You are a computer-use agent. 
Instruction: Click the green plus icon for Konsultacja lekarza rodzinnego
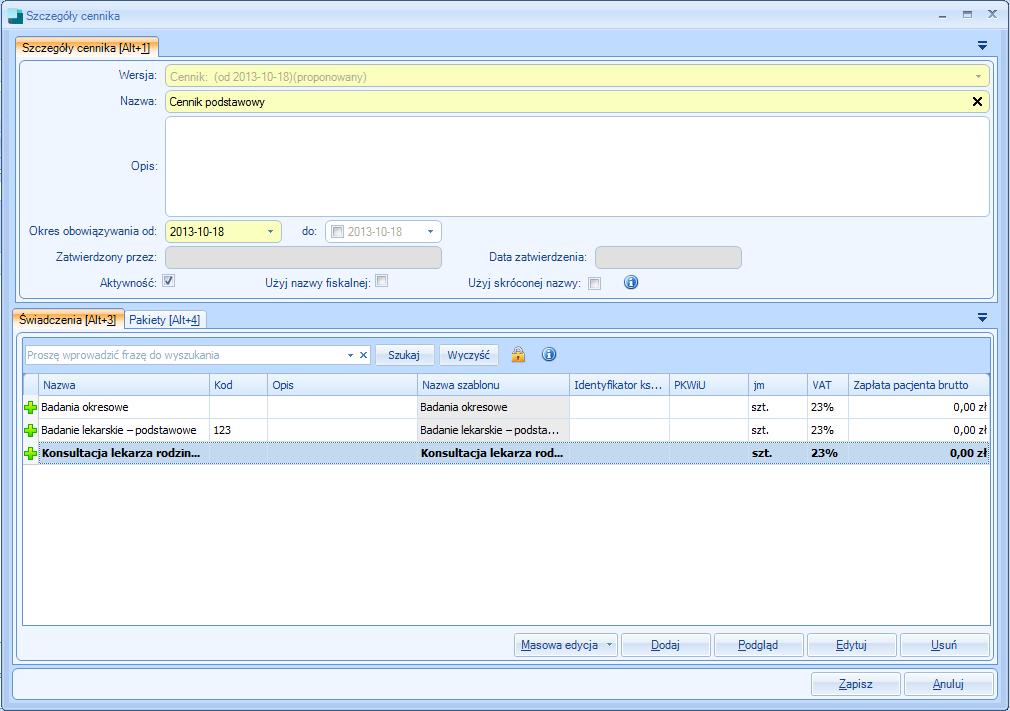30,453
